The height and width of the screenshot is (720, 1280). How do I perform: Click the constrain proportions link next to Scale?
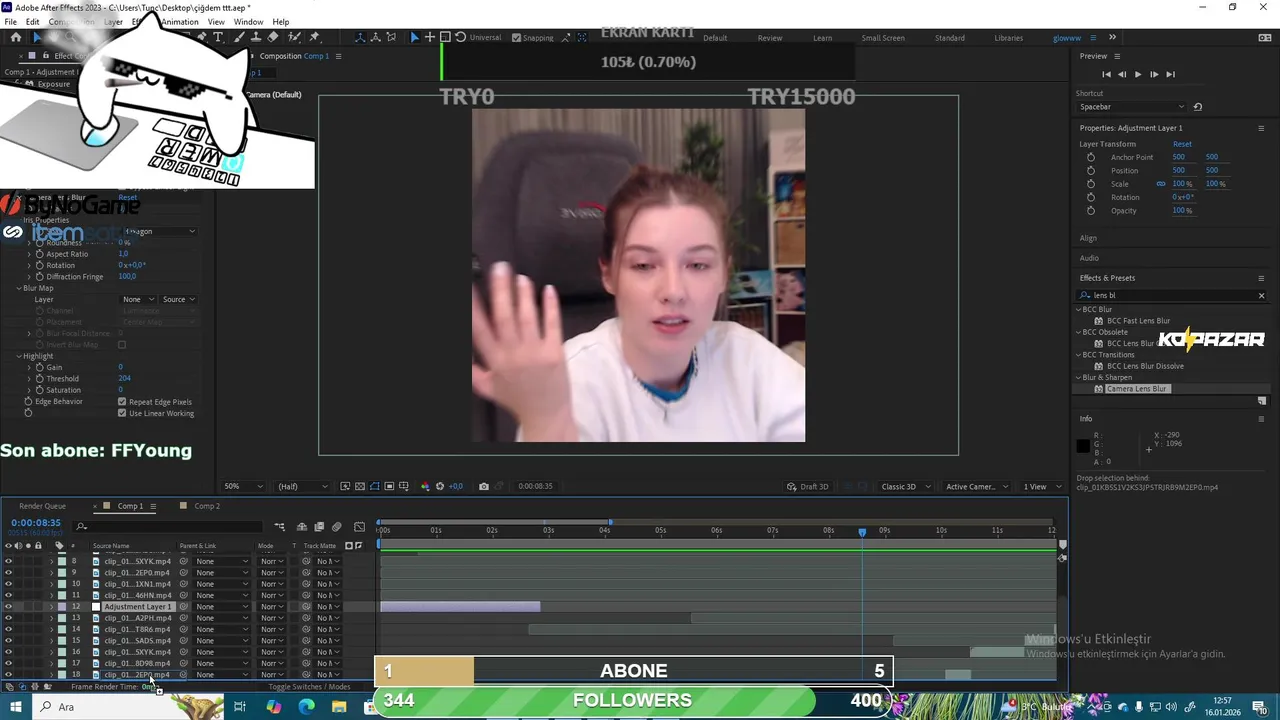coord(1161,184)
